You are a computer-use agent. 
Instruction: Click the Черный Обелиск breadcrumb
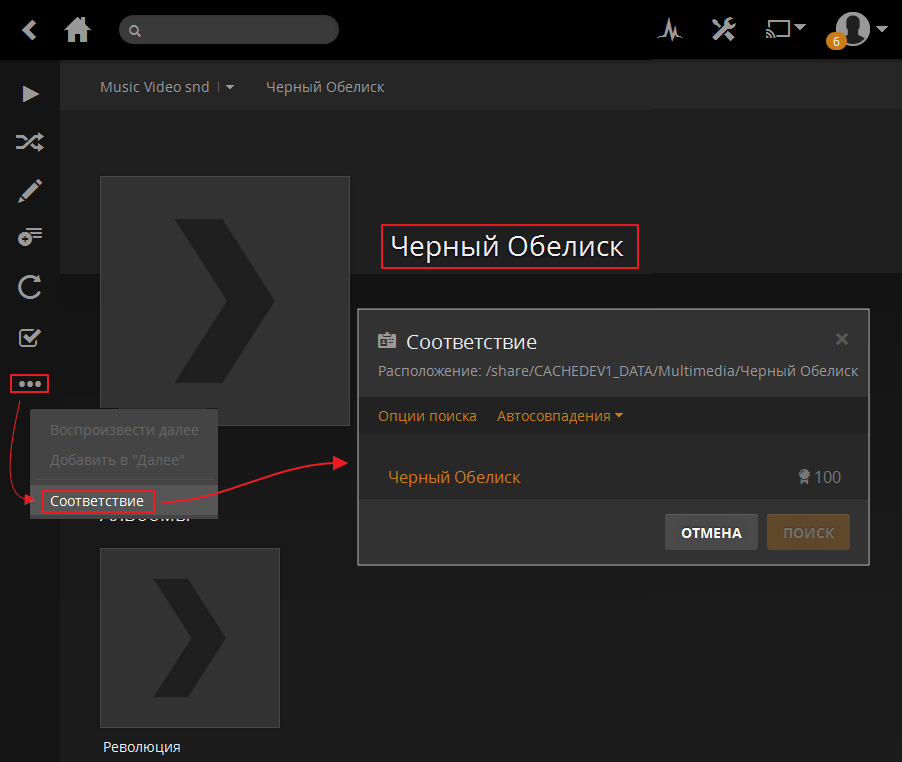(x=325, y=87)
